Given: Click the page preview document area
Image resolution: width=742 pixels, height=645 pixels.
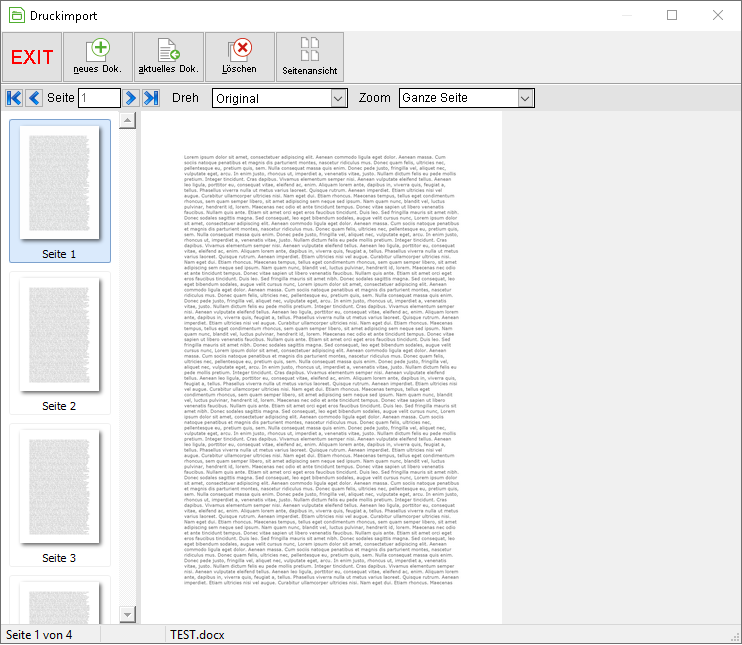Looking at the screenshot, I should click(321, 368).
